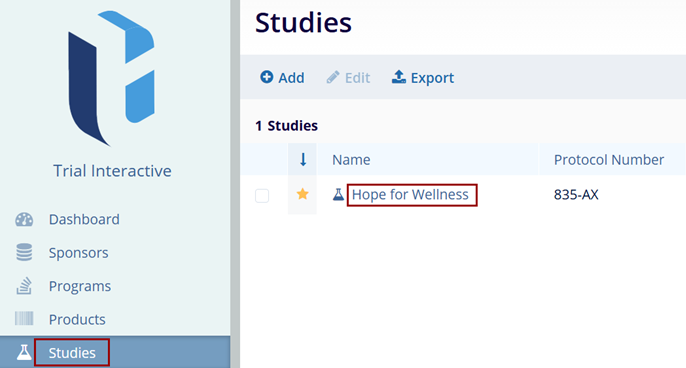Sort studies by Name column header
The image size is (686, 368).
click(x=351, y=160)
